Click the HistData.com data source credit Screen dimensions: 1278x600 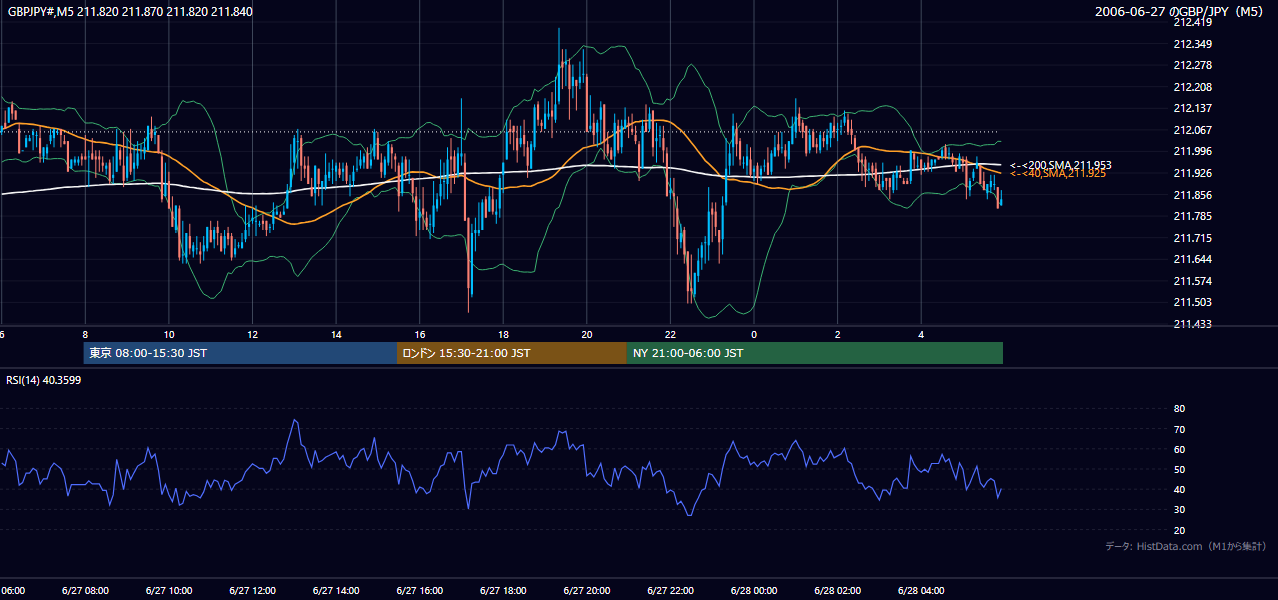1186,547
